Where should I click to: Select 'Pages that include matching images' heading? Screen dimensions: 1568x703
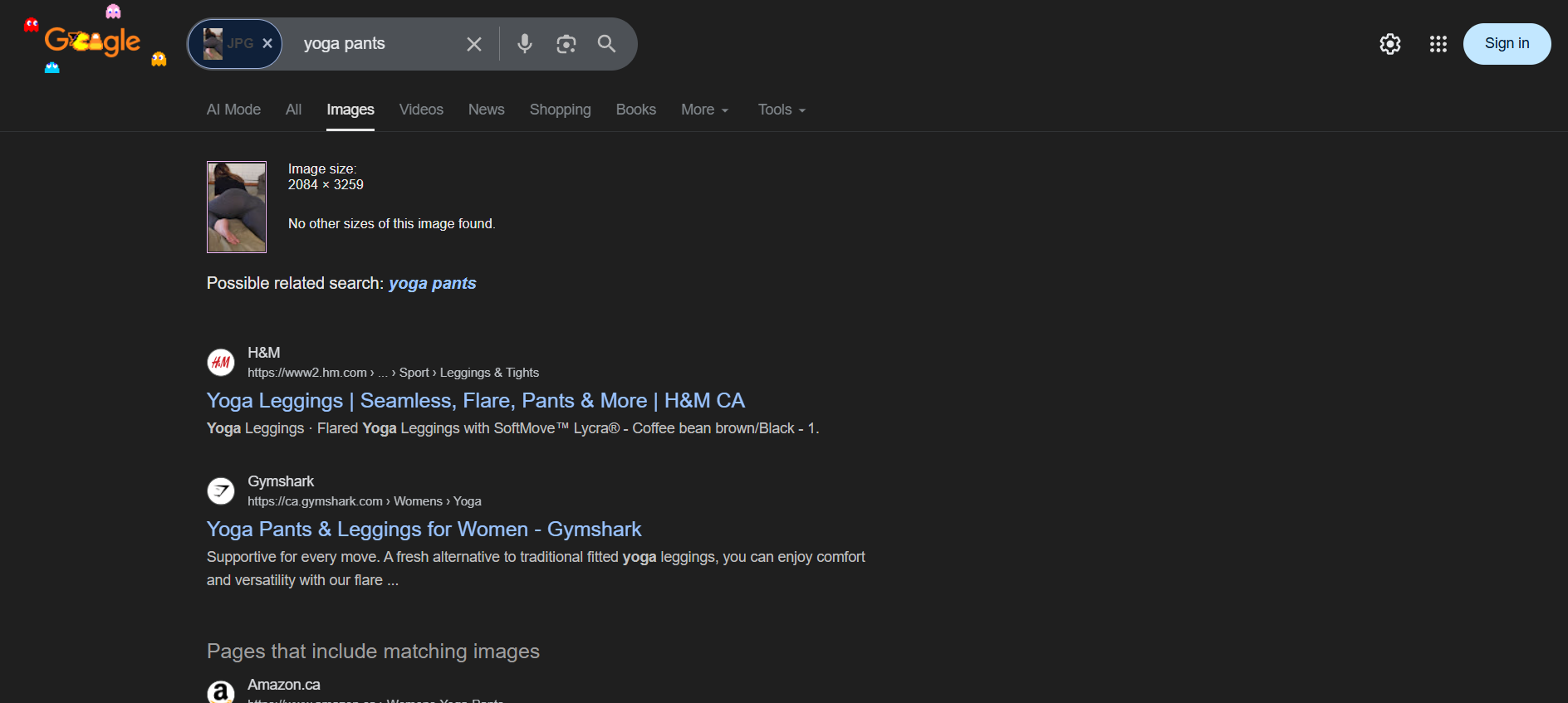373,652
